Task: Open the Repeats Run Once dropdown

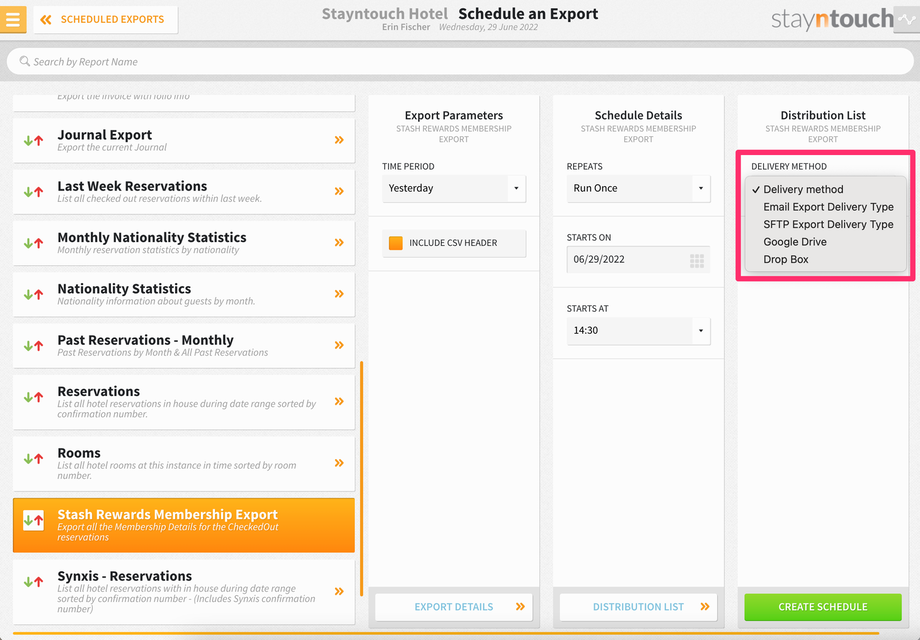Action: point(638,188)
